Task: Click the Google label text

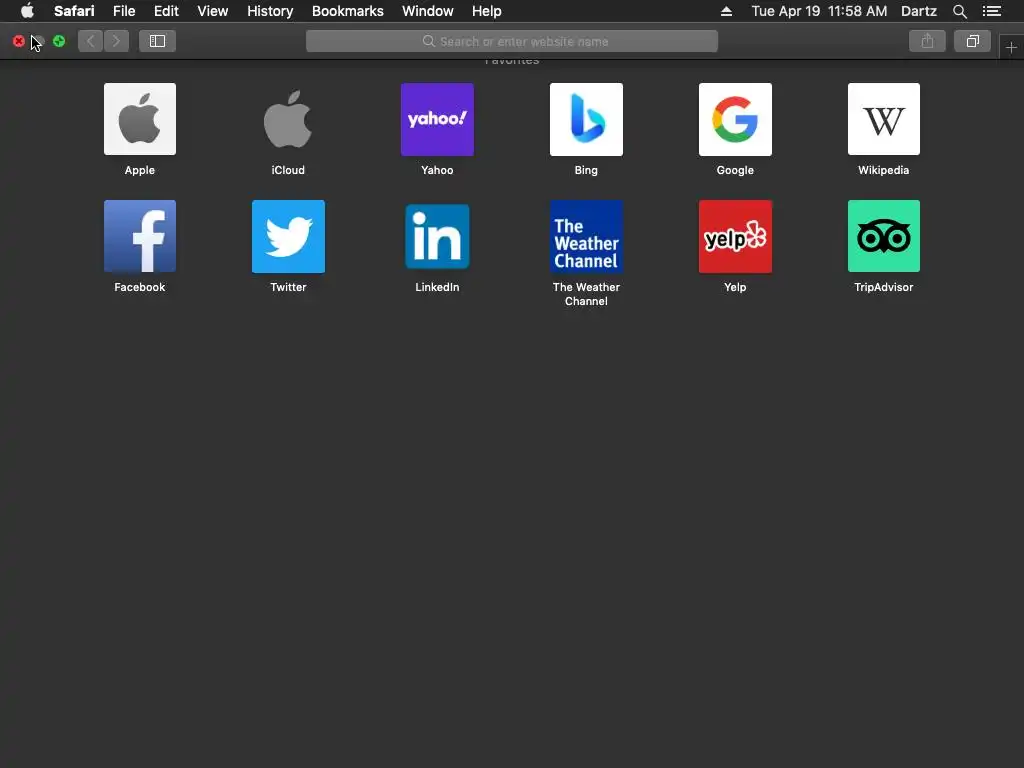Action: click(735, 170)
